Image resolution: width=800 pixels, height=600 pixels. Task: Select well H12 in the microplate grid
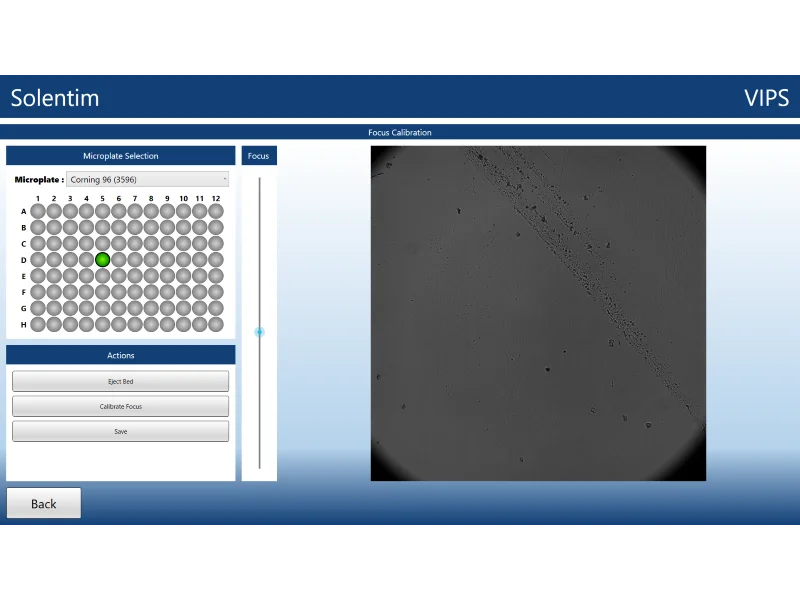[216, 324]
